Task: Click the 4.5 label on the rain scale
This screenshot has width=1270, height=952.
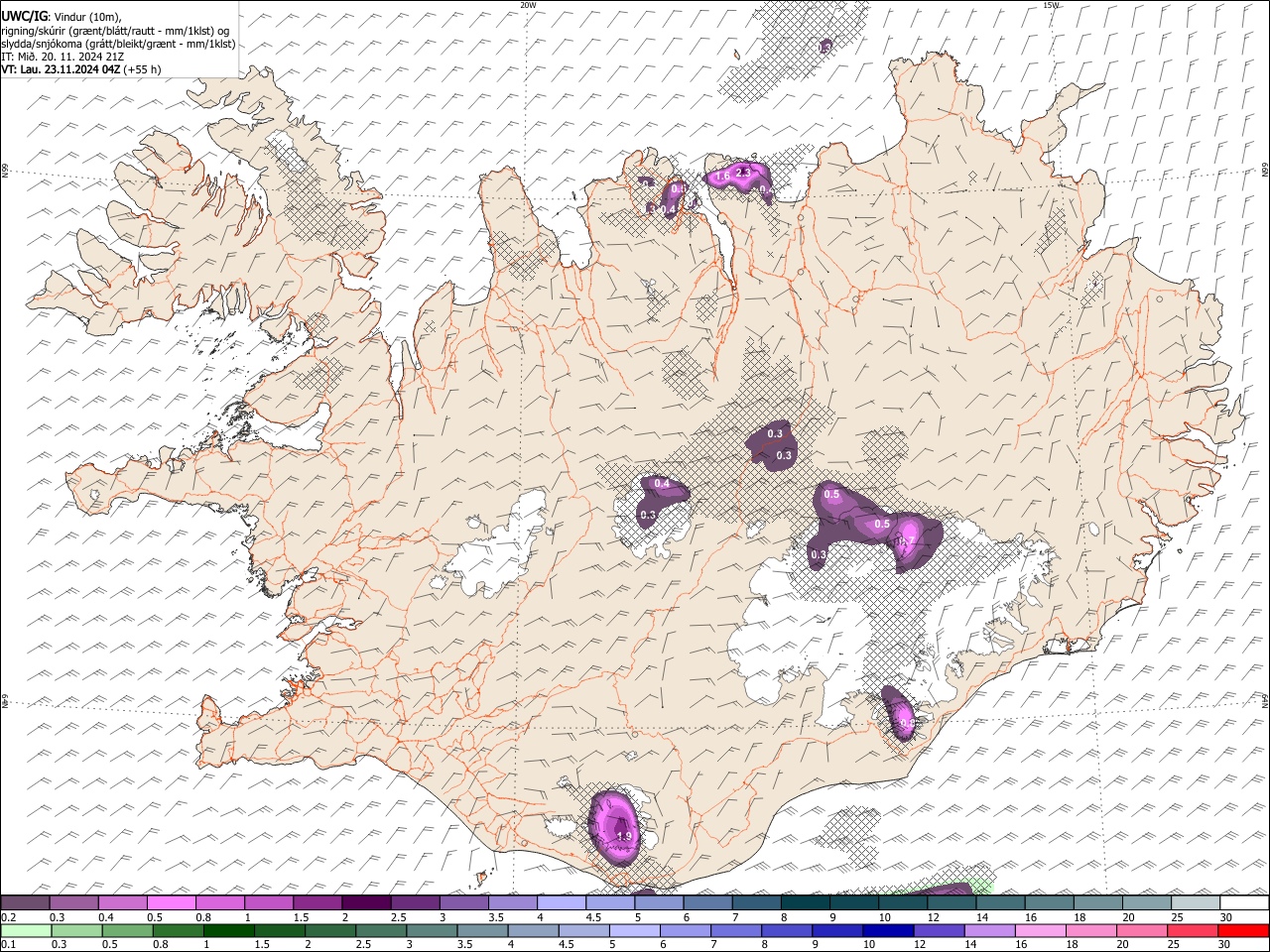Action: point(566,945)
